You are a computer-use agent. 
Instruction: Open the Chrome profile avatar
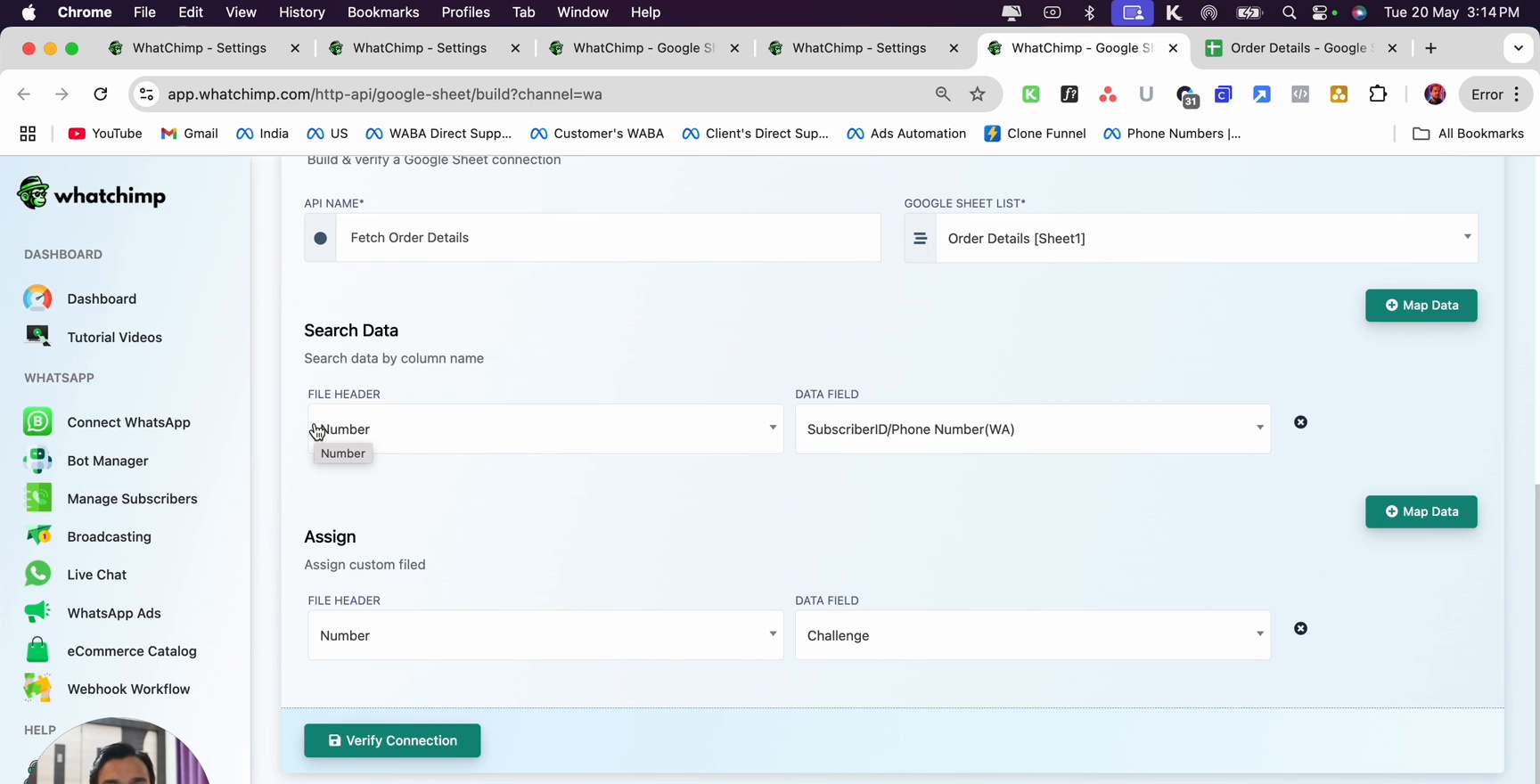coord(1435,94)
